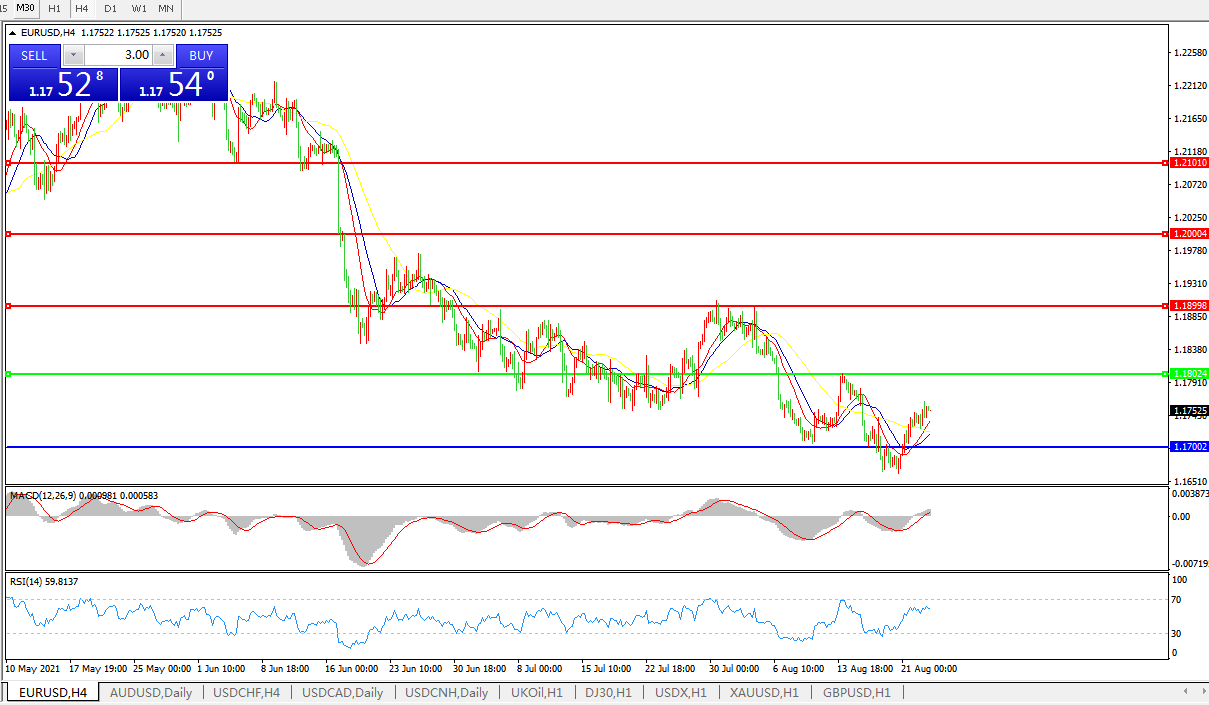Decrease trade volume with the down arrow
The height and width of the screenshot is (705, 1209).
[72, 55]
